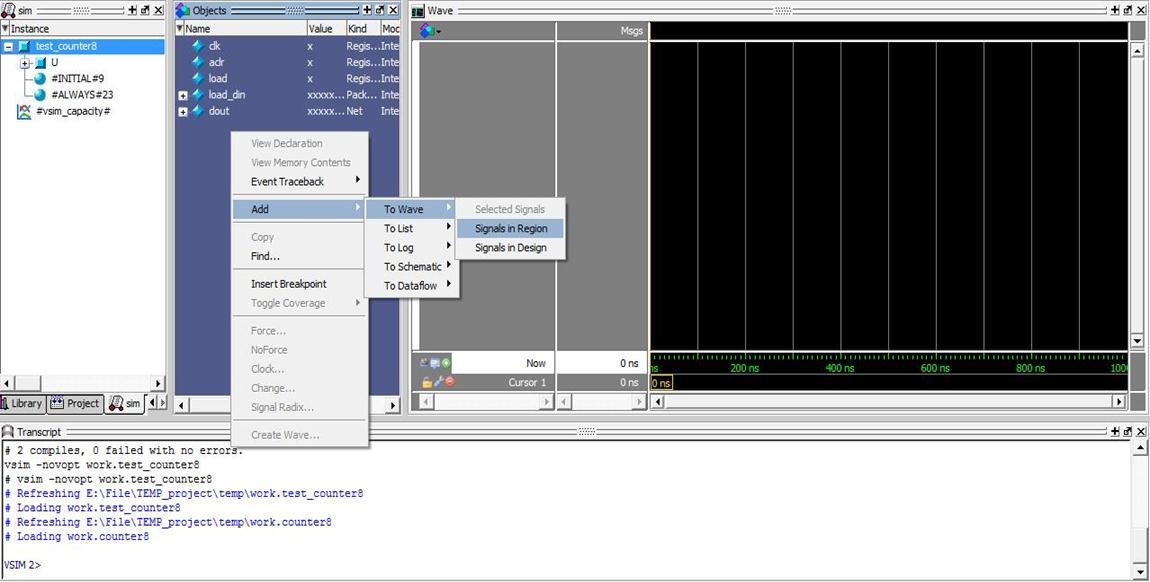This screenshot has height=582, width=1150.
Task: Click the #vsim_capacity# chart icon
Action: [24, 111]
